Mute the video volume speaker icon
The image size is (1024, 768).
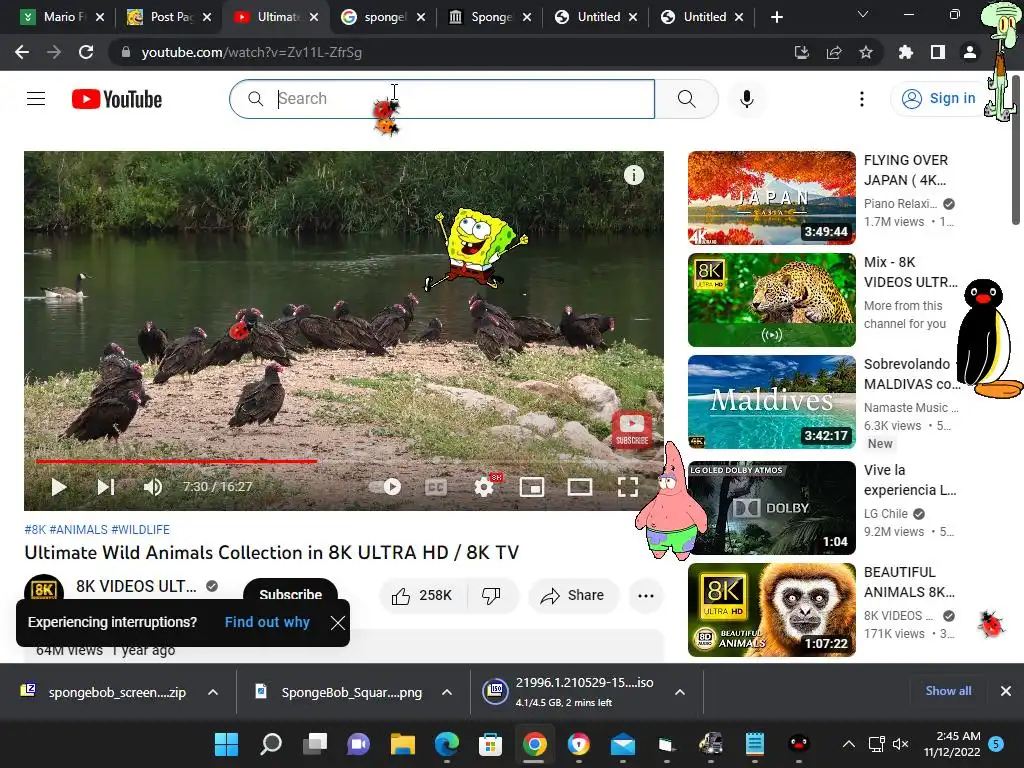pyautogui.click(x=153, y=487)
